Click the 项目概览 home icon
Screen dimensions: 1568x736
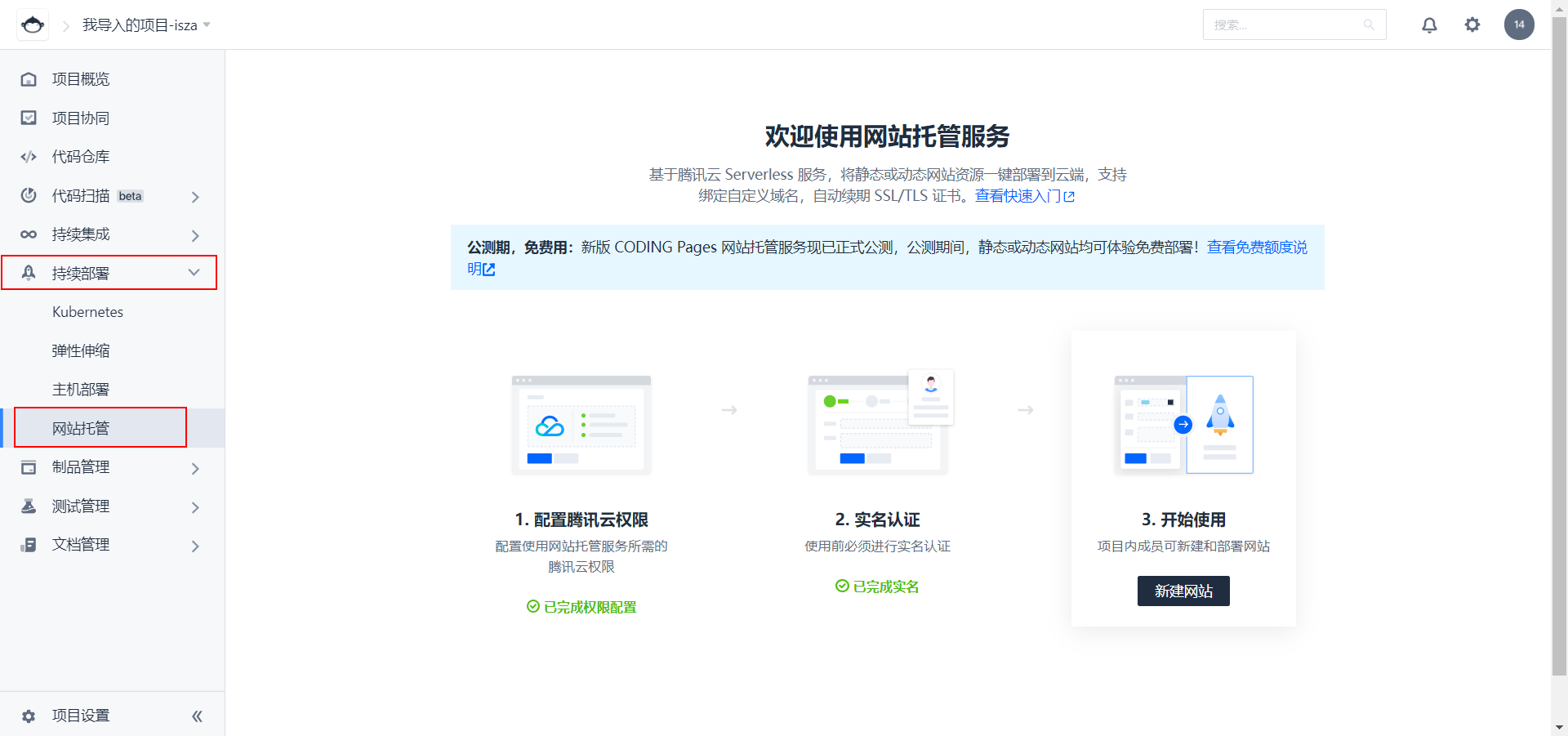coord(29,79)
